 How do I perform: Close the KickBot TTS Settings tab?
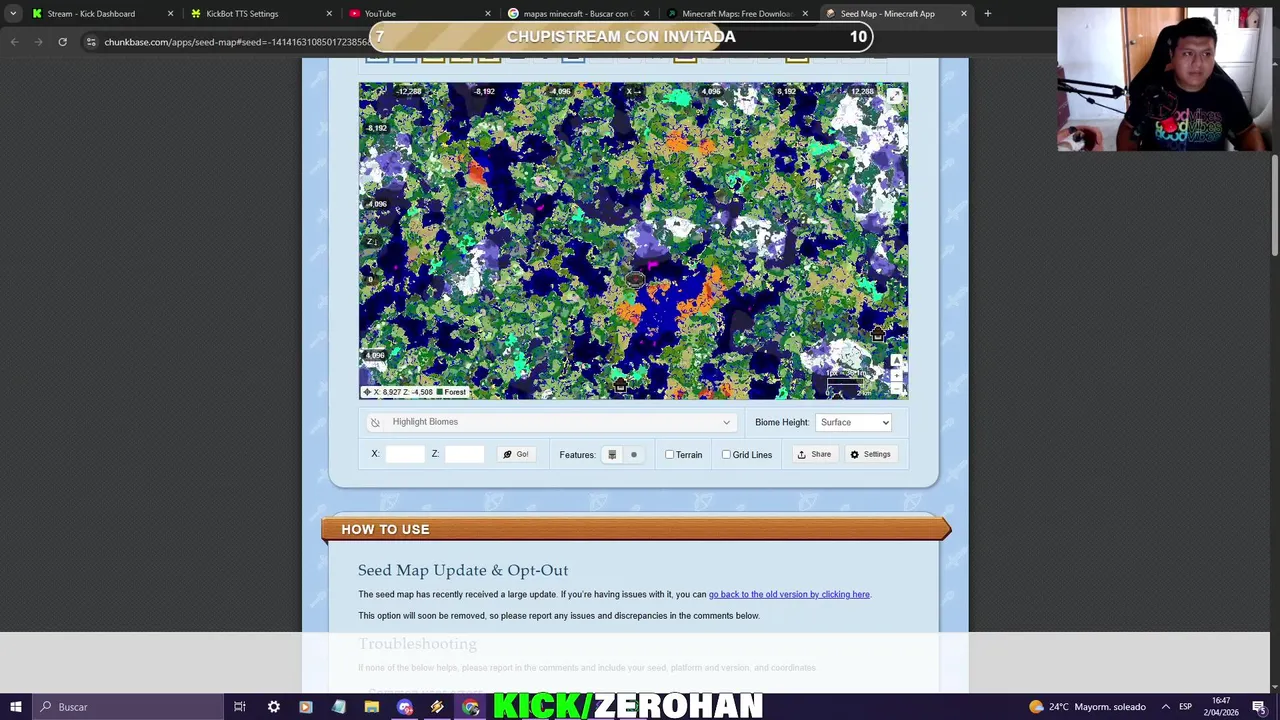click(329, 14)
